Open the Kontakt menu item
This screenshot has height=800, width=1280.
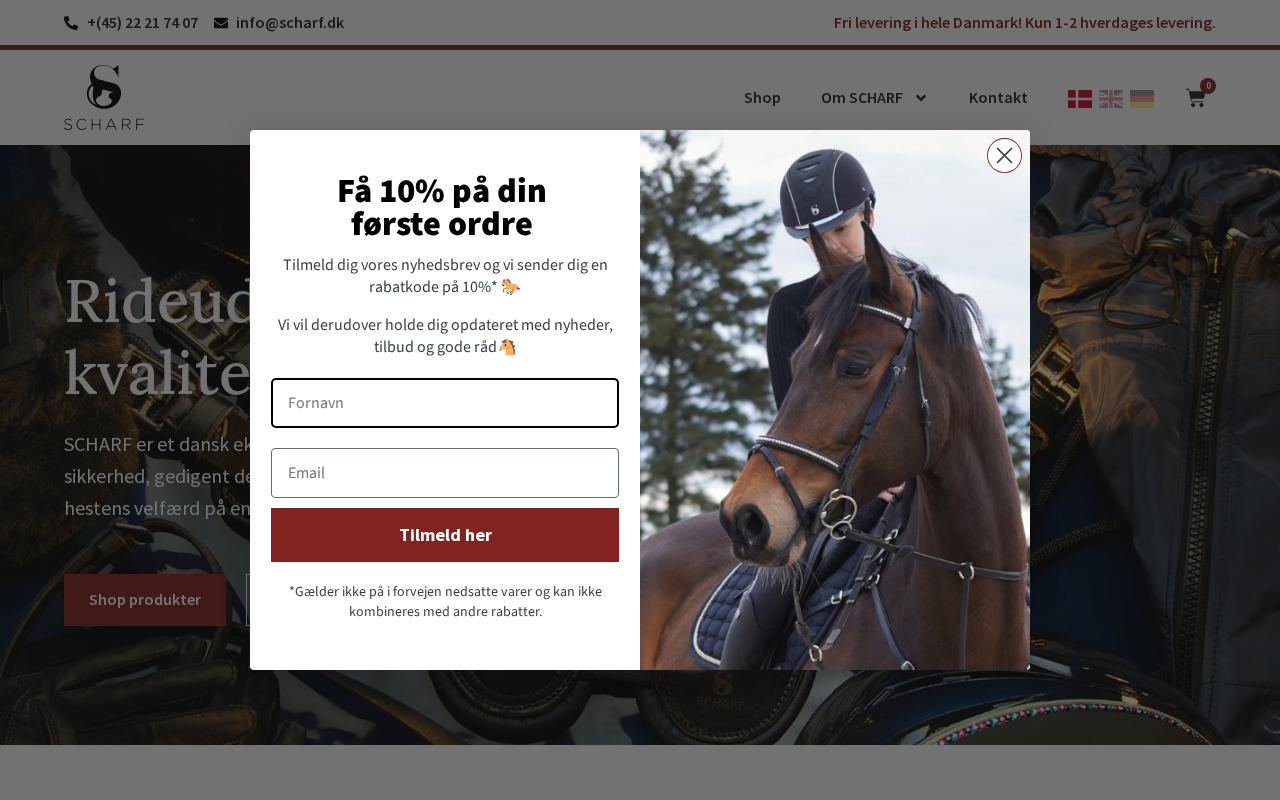pos(998,98)
